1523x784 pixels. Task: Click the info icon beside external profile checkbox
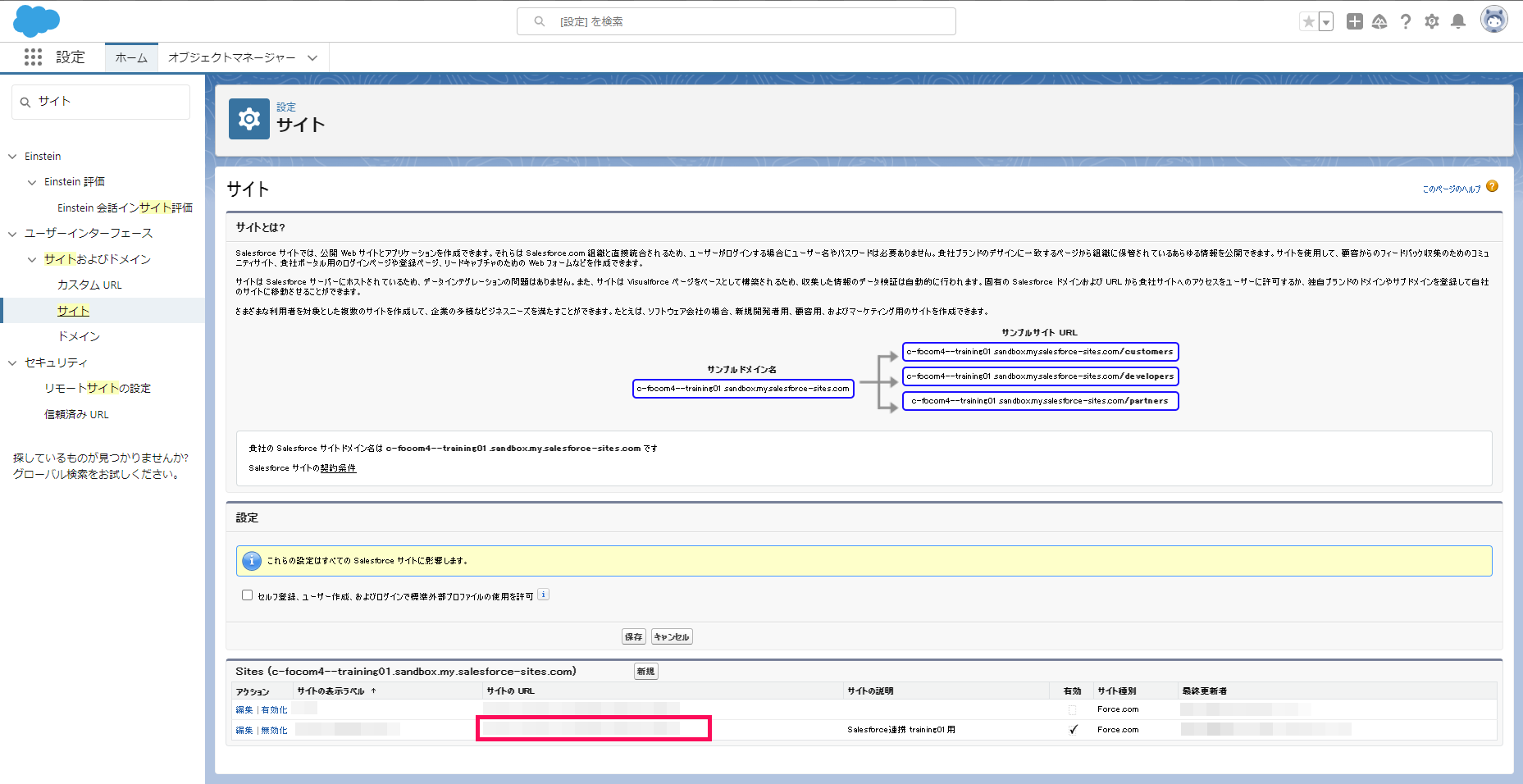pos(543,595)
